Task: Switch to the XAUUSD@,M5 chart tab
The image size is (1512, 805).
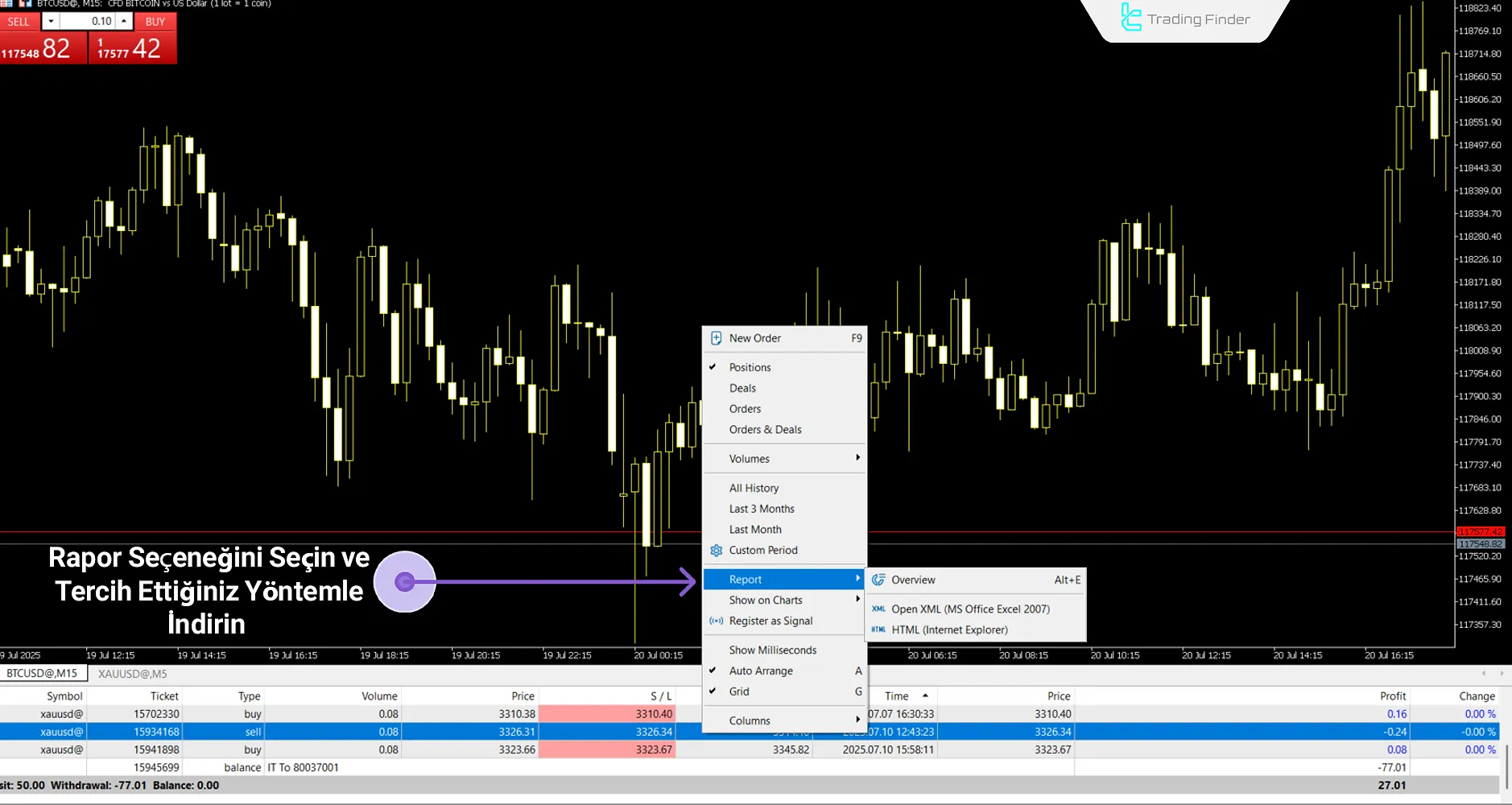Action: pos(133,674)
